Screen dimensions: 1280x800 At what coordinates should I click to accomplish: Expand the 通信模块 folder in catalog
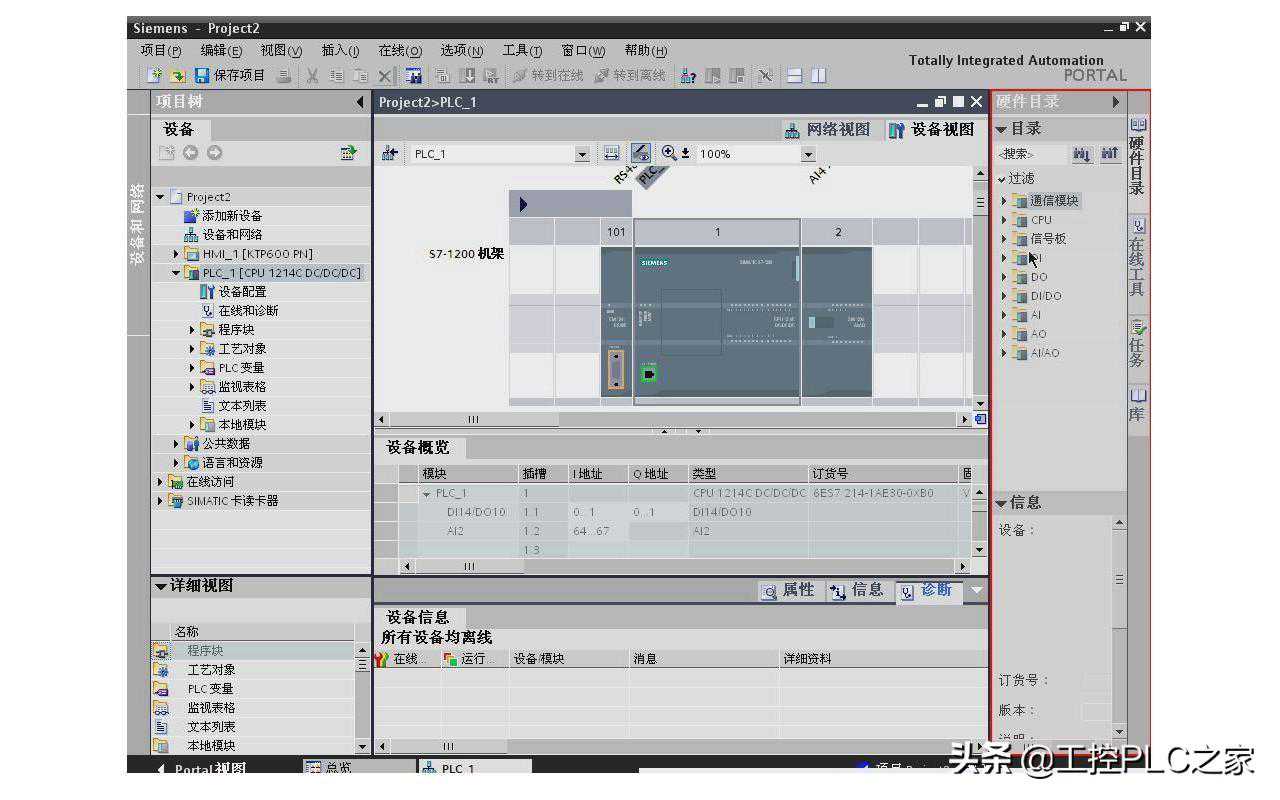pyautogui.click(x=1004, y=201)
